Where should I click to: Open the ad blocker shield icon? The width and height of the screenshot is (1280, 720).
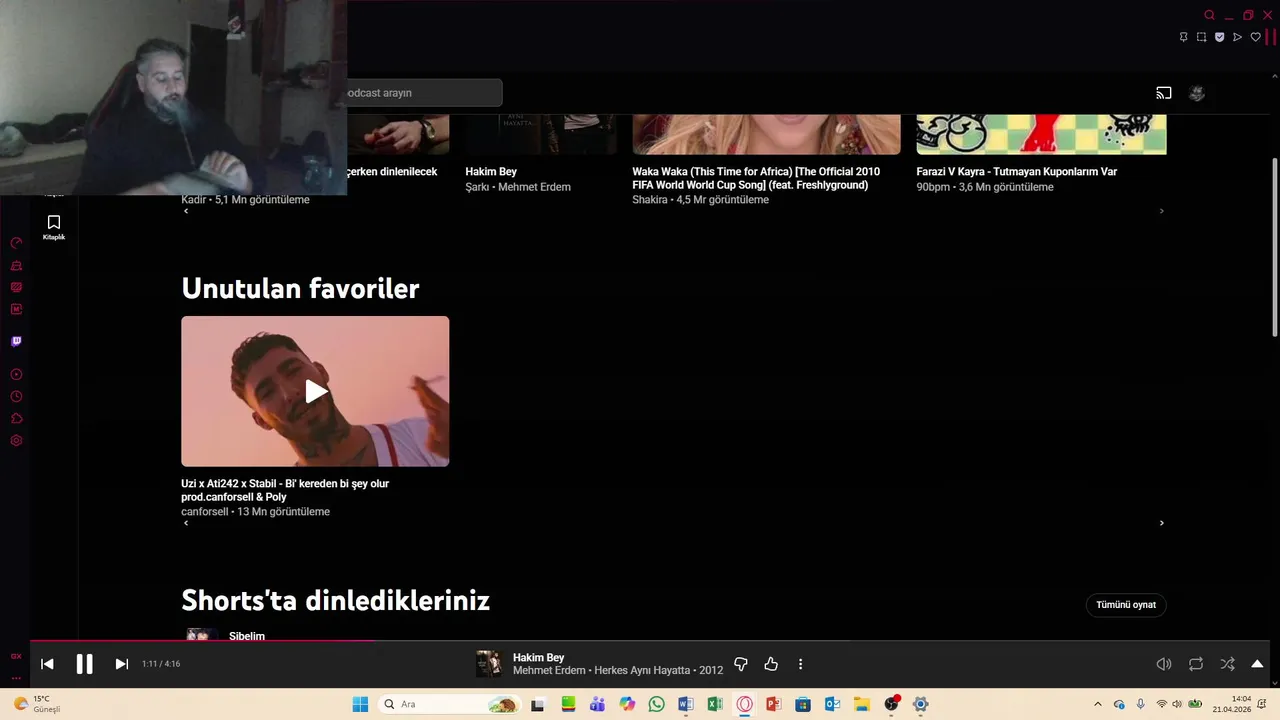pos(1219,37)
